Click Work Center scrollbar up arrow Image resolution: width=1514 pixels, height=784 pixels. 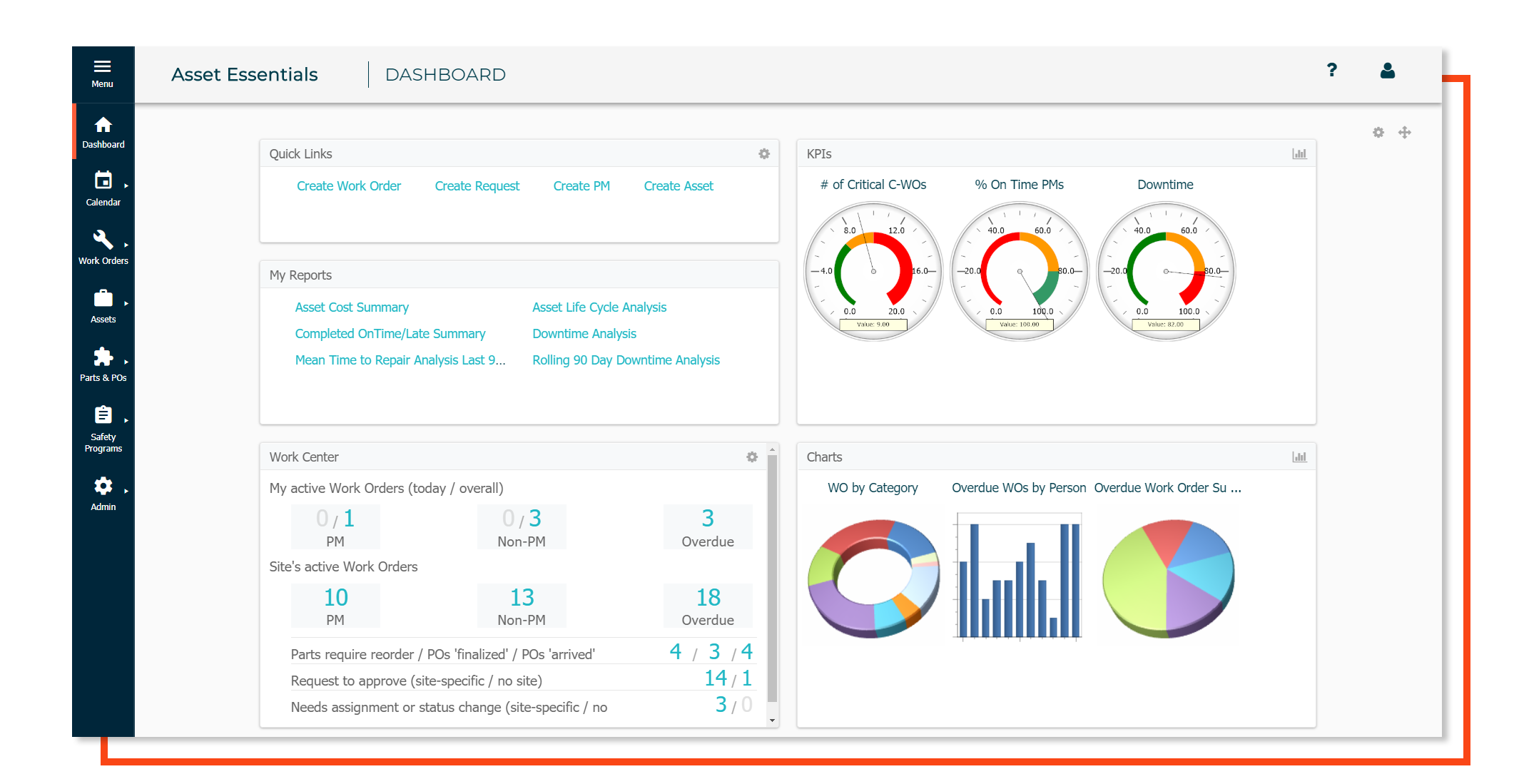(x=772, y=449)
